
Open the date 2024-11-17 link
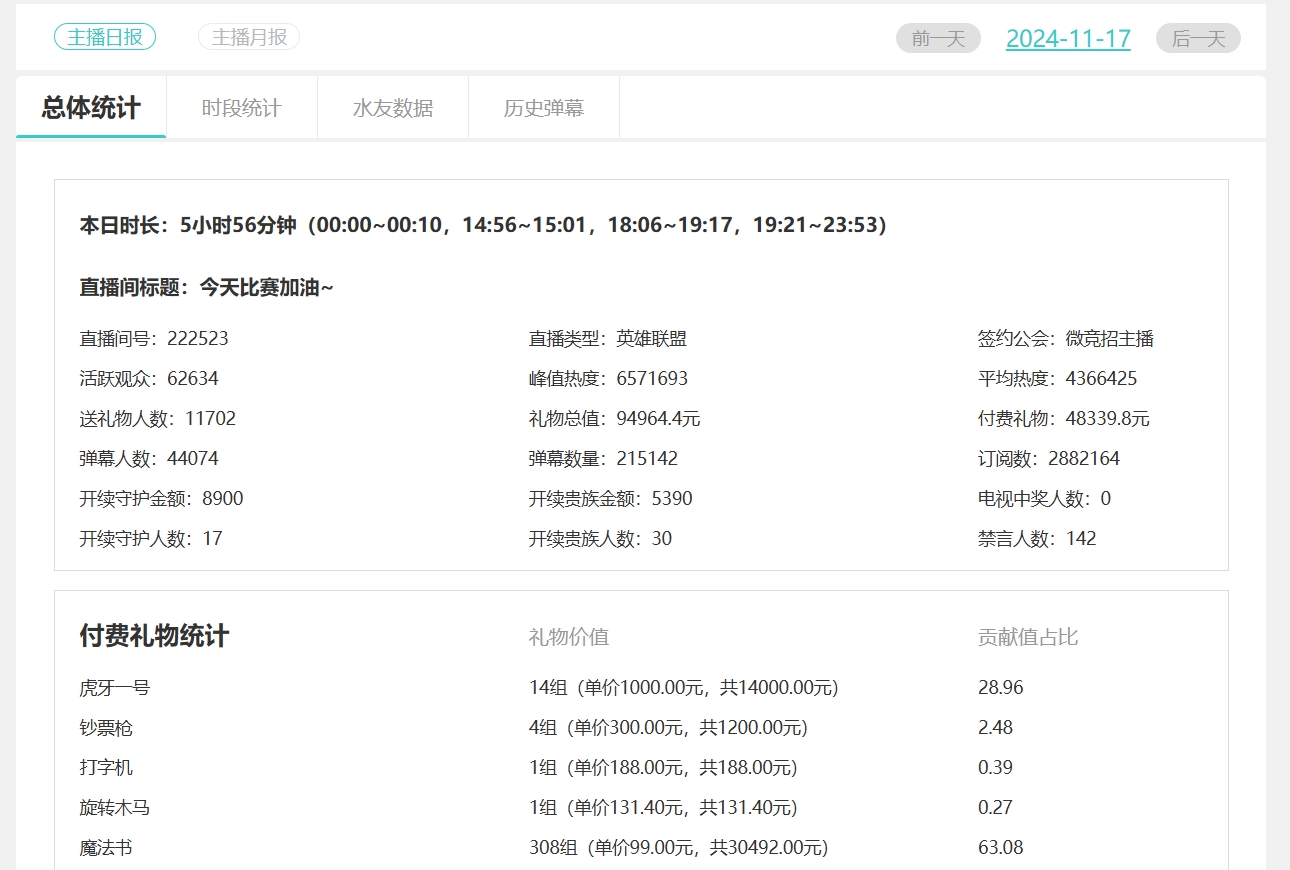pos(1067,38)
